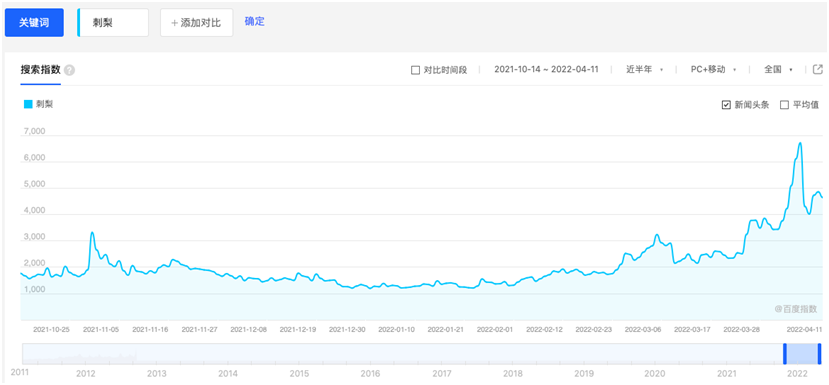Enable the 对比时间段 checkbox
Image resolution: width=829 pixels, height=385 pixels.
tap(415, 70)
